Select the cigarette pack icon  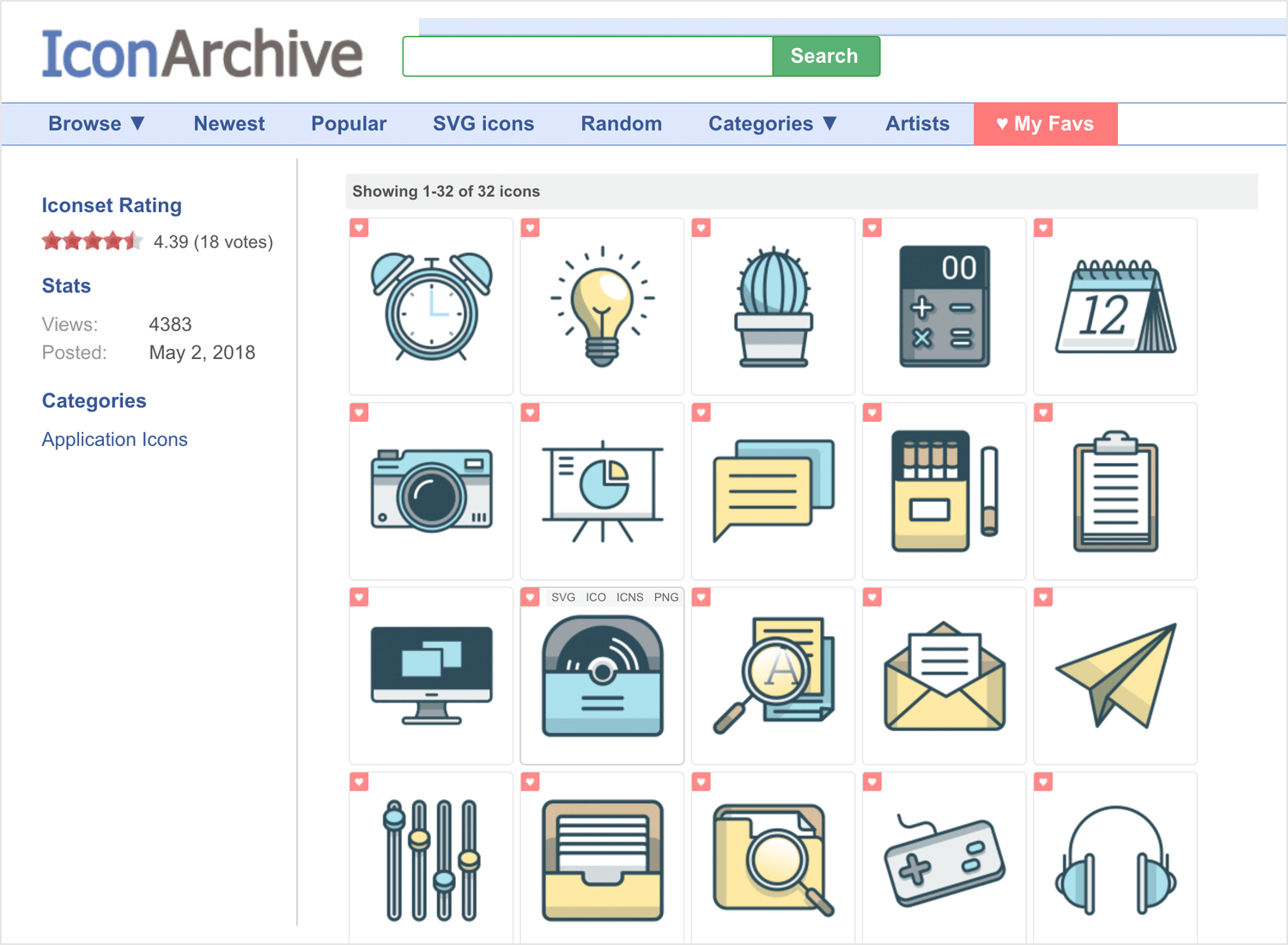click(944, 491)
